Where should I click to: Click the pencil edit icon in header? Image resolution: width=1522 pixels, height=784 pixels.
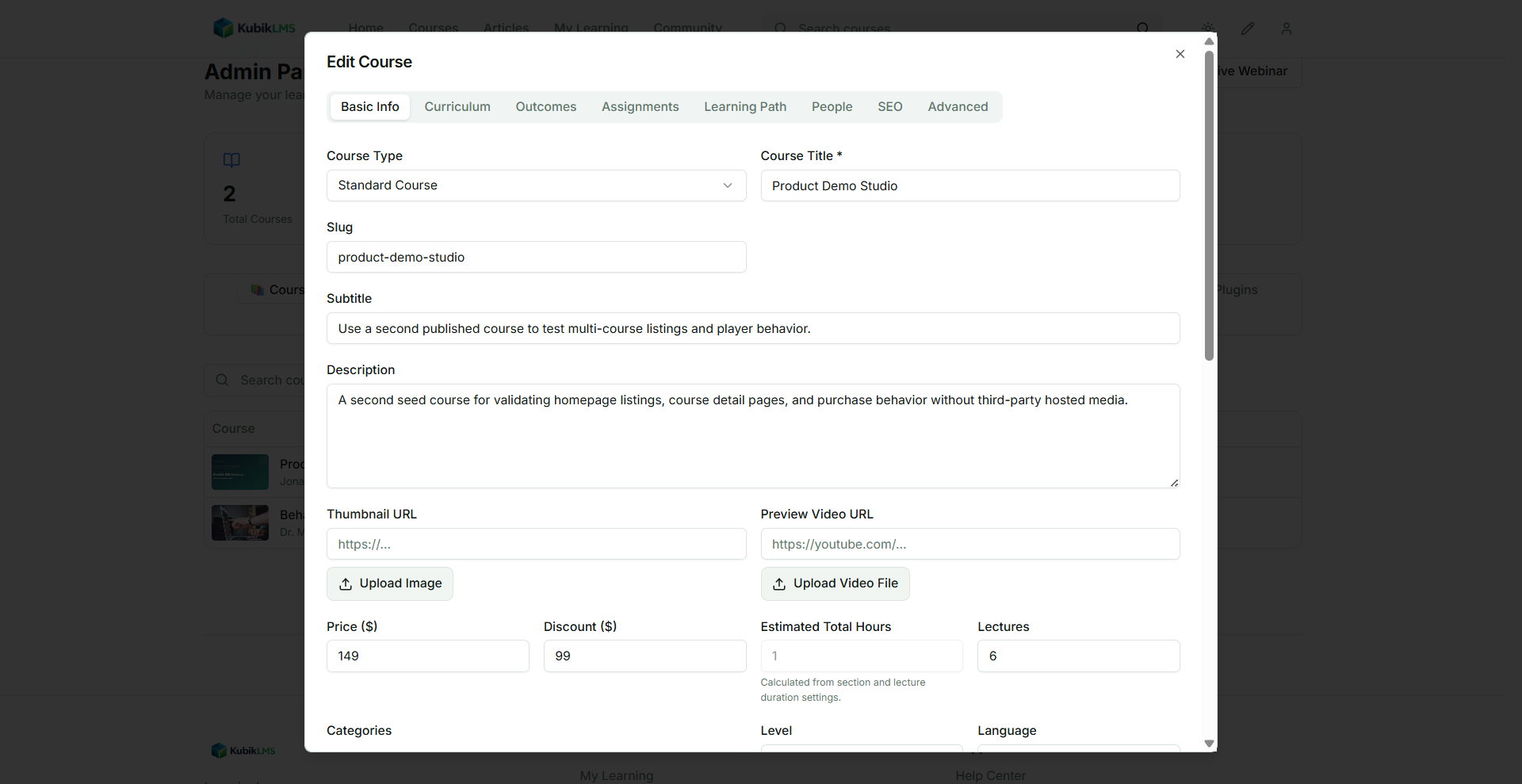click(x=1248, y=28)
